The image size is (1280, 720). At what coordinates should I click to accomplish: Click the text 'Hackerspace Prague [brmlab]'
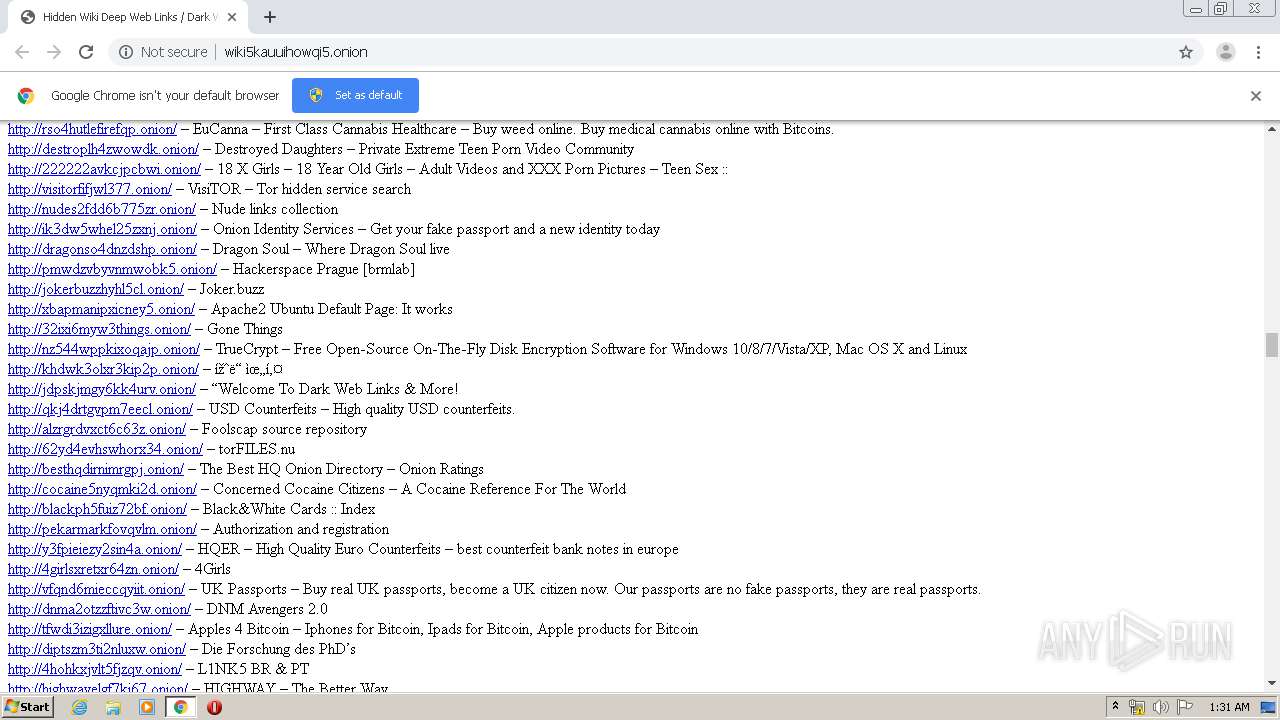point(323,269)
